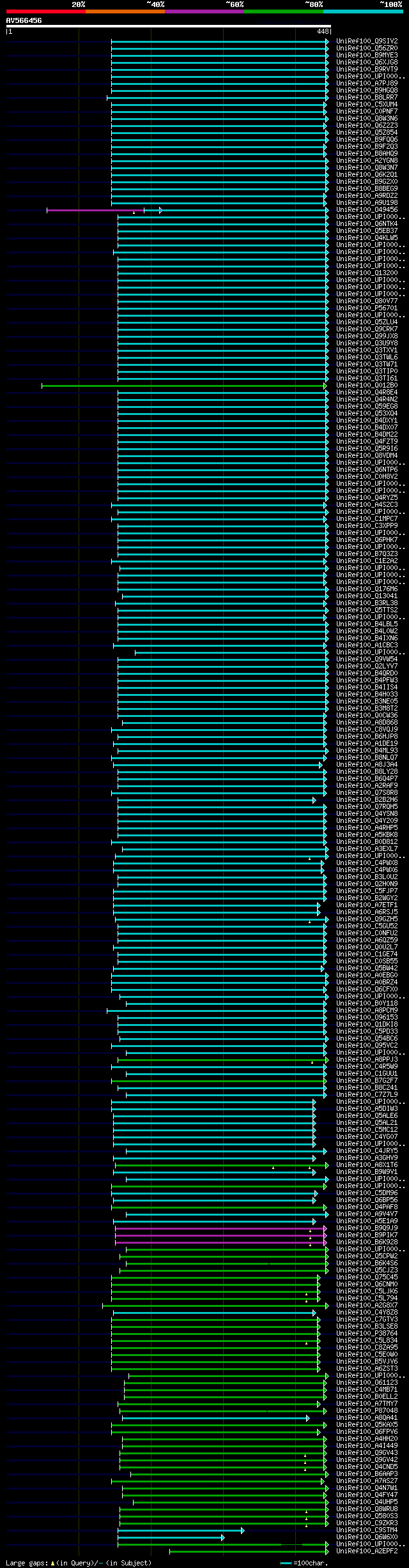409x1568 pixels.
Task: Select label UniRef100_C9STM4
Action: [x=367, y=1530]
